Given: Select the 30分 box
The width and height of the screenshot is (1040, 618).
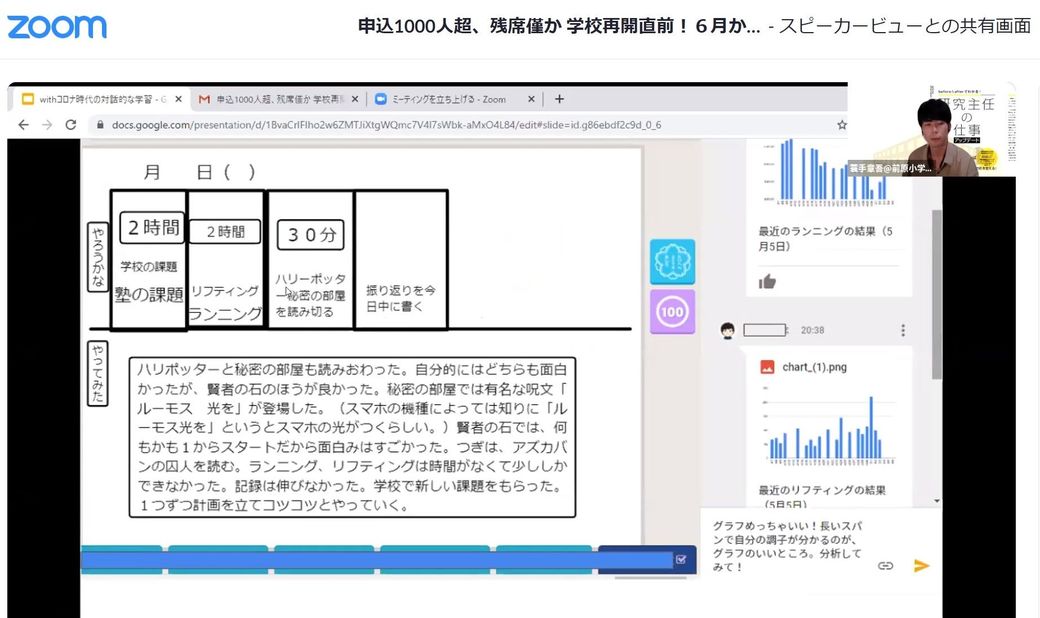Looking at the screenshot, I should pos(311,235).
